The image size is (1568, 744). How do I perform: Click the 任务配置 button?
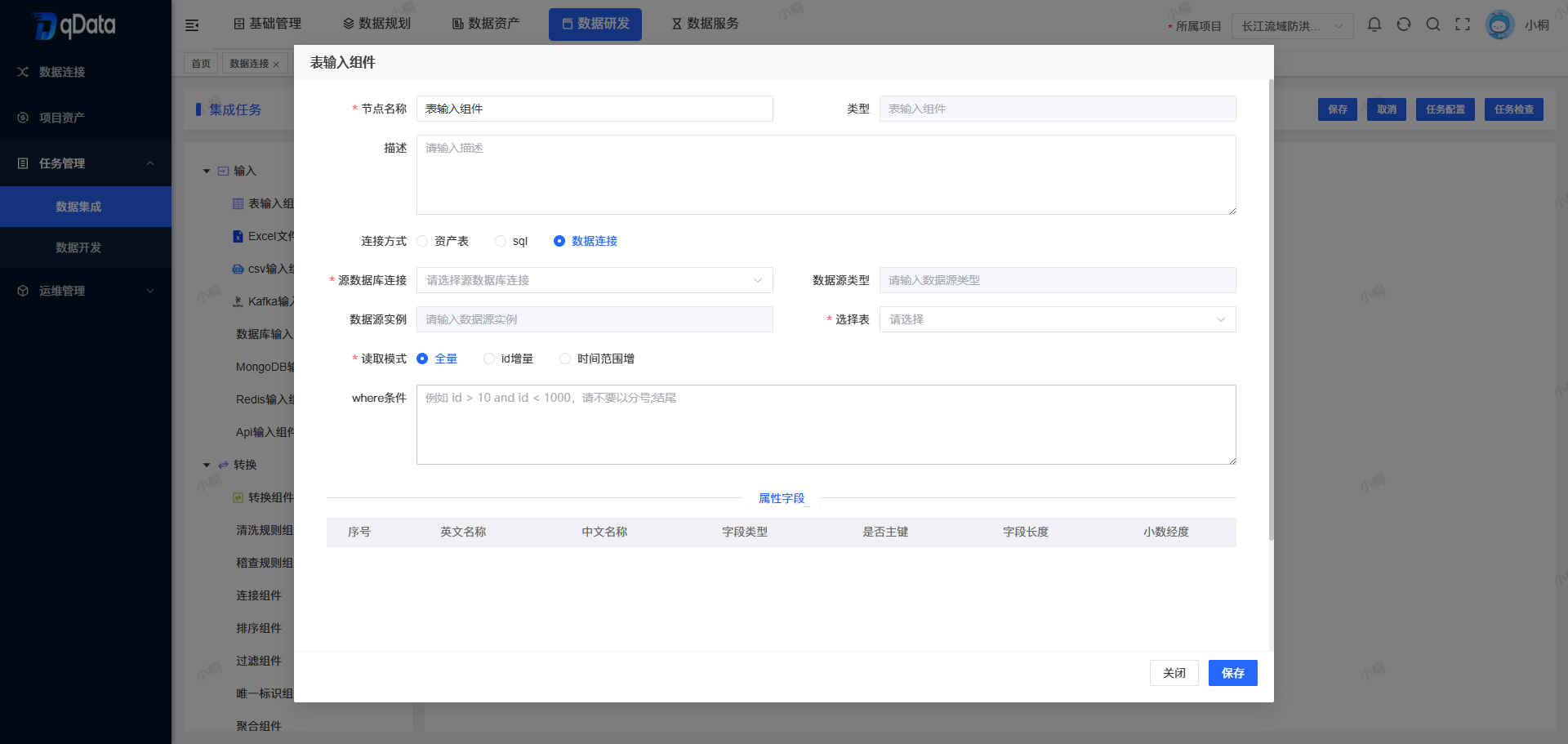coord(1445,109)
